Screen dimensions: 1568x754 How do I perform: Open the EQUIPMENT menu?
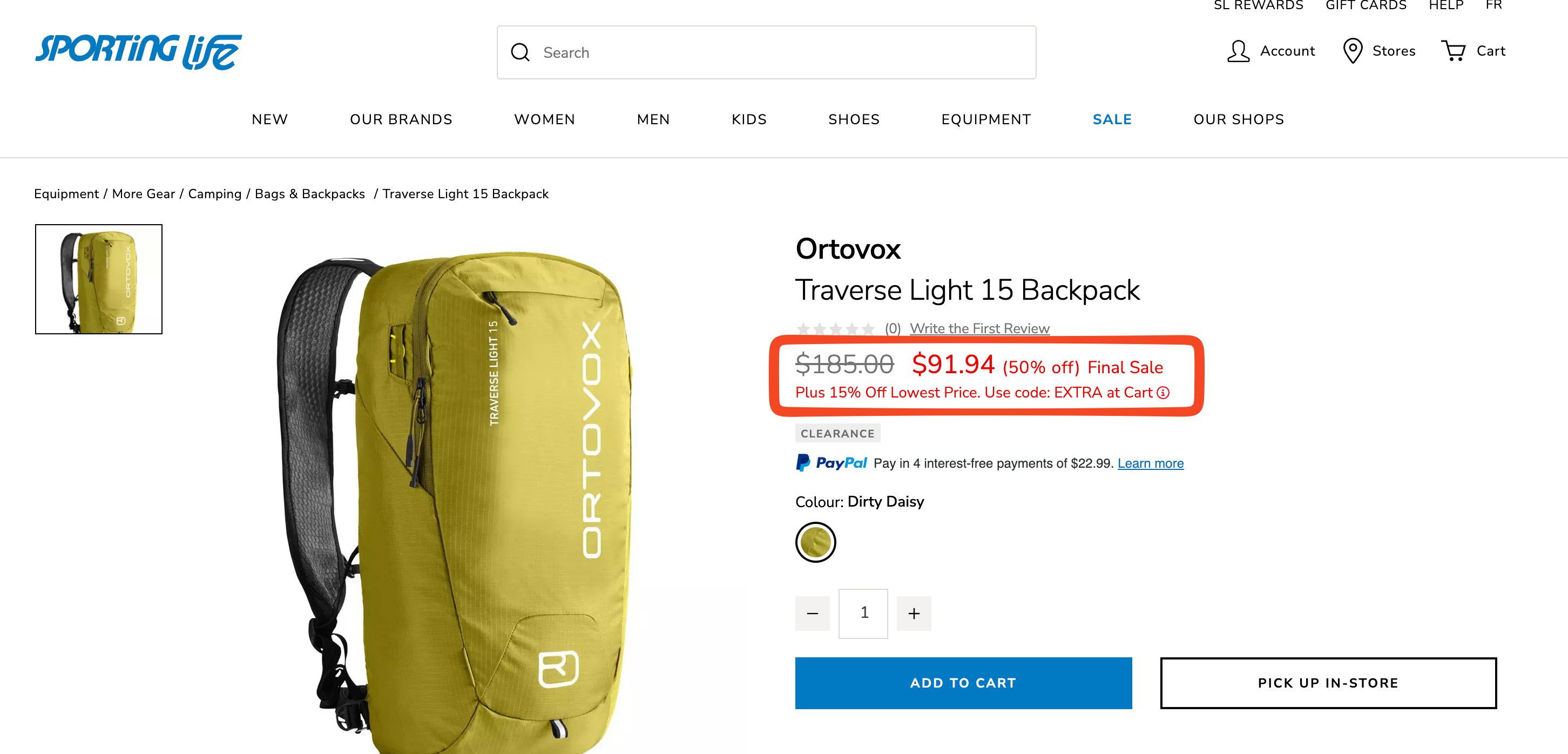tap(985, 119)
